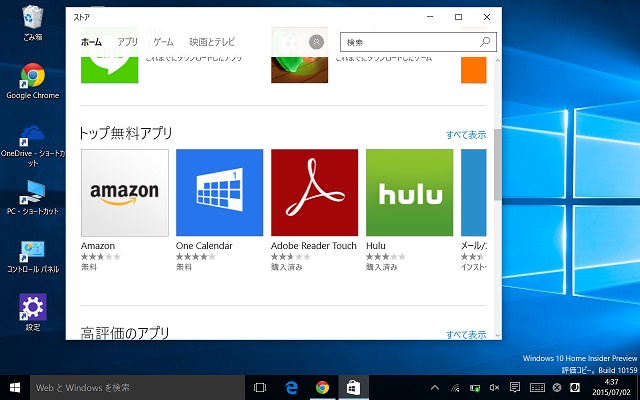Image resolution: width=640 pixels, height=400 pixels.
Task: Click the square white tray icon
Action: point(575,387)
